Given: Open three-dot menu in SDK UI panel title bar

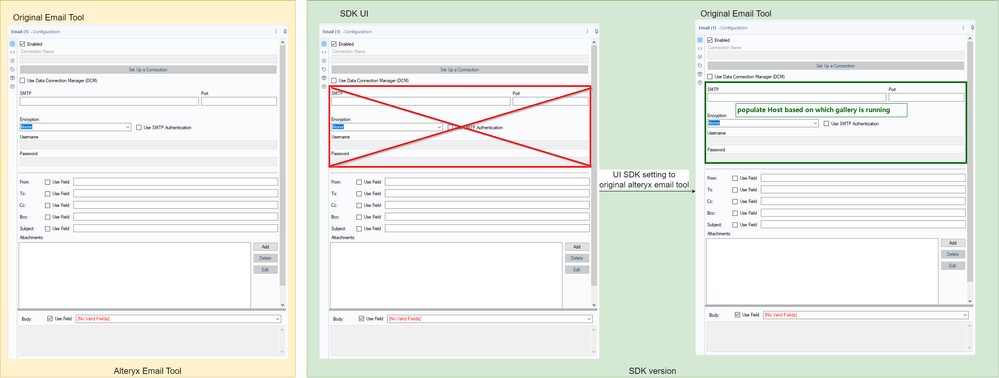Looking at the screenshot, I should [x=587, y=31].
